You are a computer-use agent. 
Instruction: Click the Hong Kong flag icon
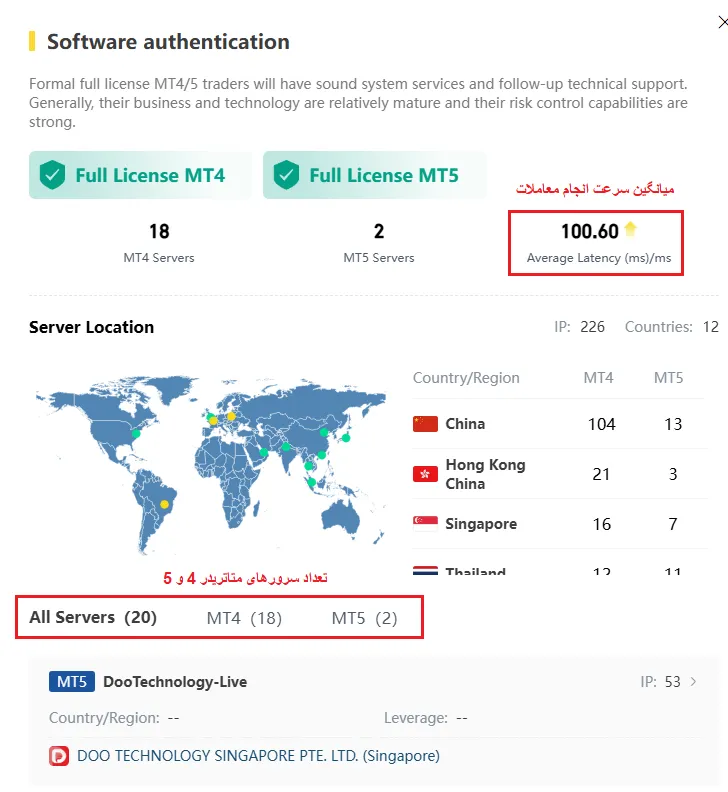(425, 474)
